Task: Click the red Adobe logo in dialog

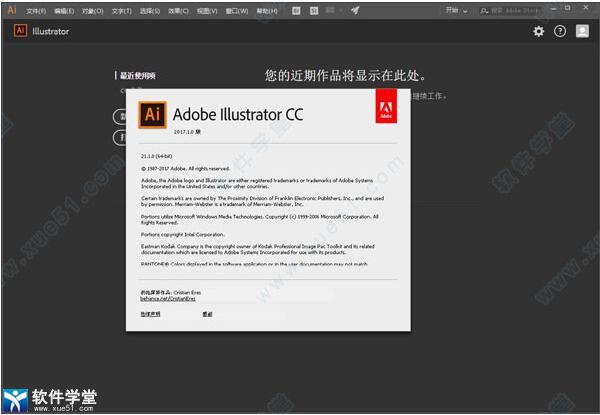Action: coord(386,106)
